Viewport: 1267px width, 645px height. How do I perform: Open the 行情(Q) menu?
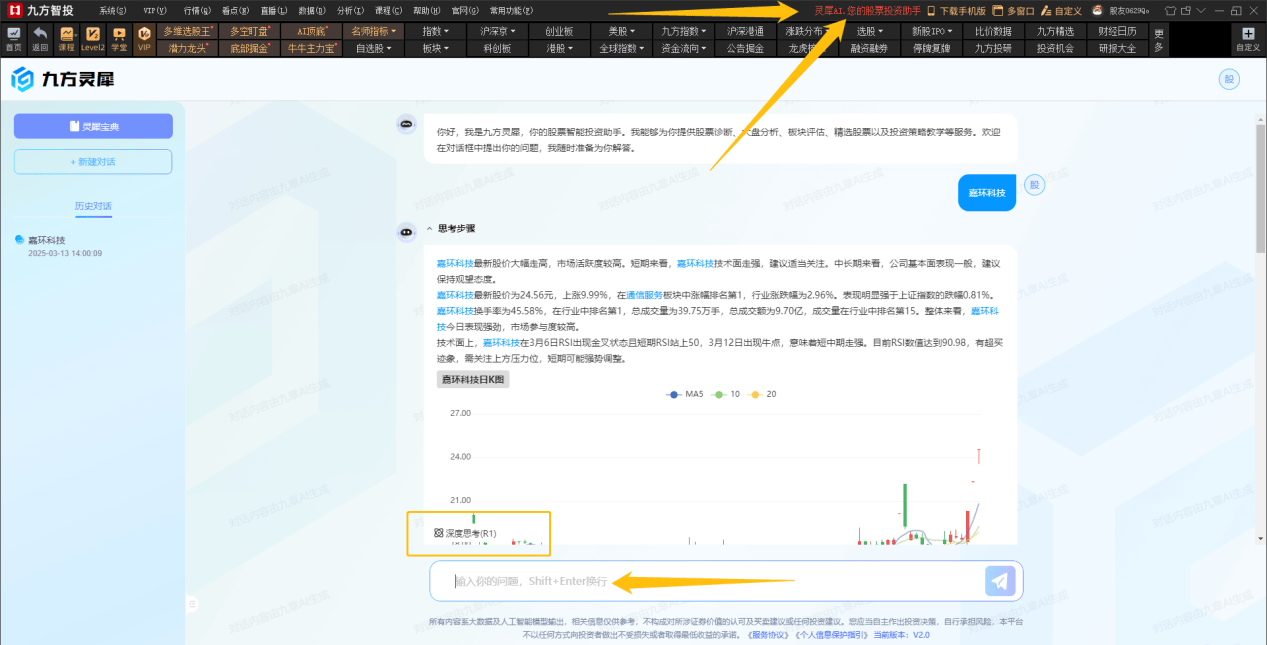[197, 10]
